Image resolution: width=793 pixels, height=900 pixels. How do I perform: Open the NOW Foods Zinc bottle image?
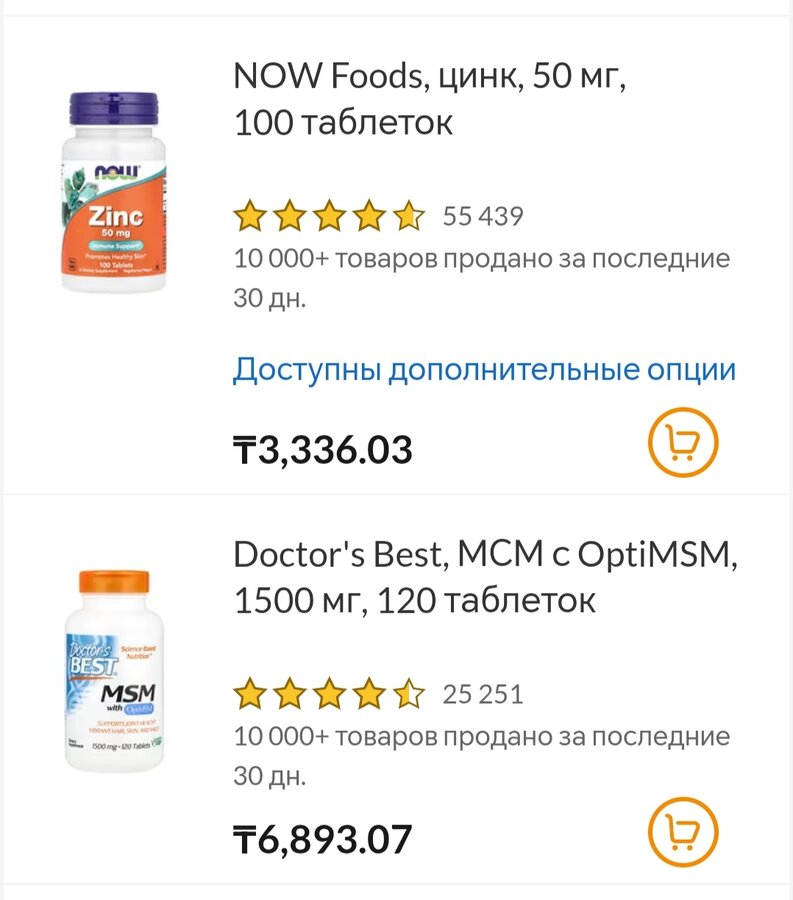coord(117,192)
